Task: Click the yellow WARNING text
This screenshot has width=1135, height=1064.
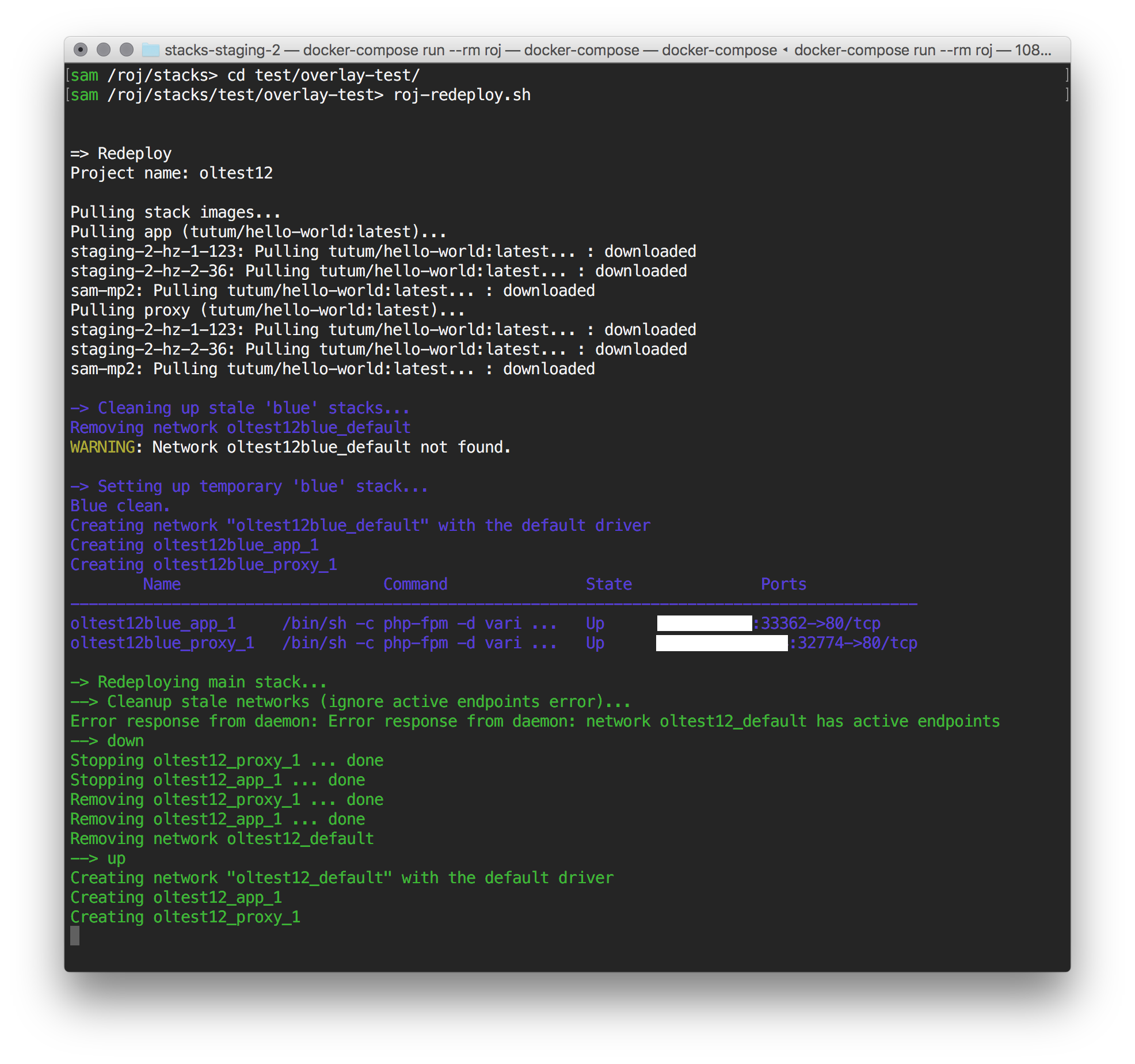Action: point(102,447)
